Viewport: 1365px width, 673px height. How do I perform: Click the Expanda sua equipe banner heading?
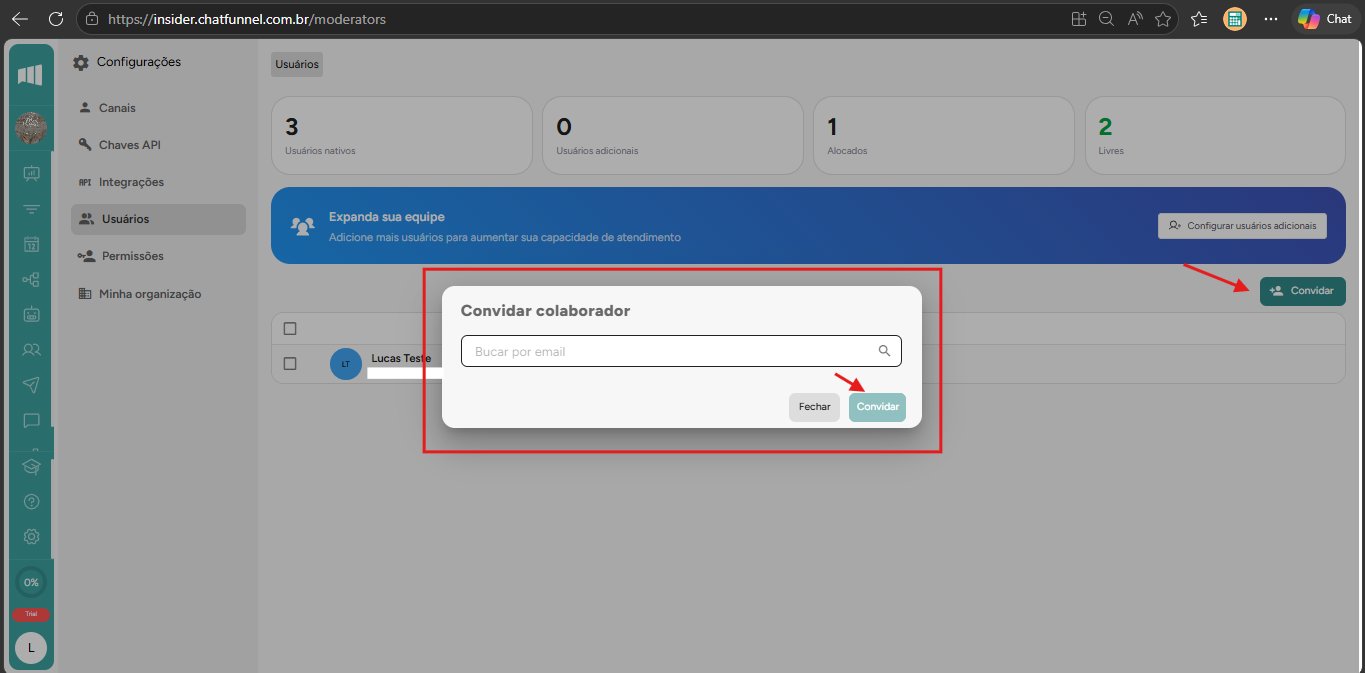point(387,217)
